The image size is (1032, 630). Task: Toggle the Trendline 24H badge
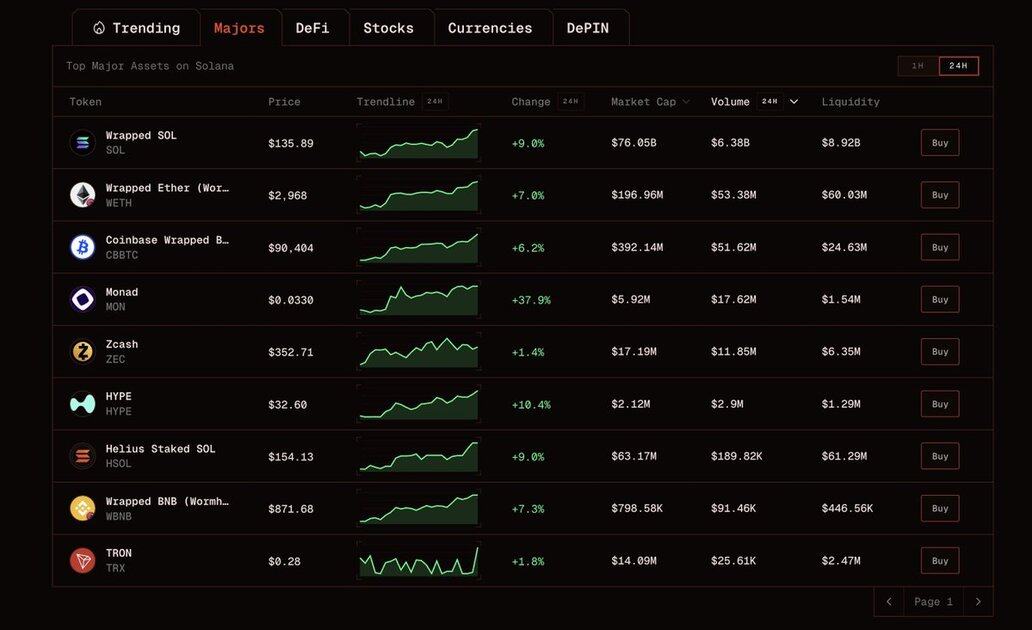(434, 101)
